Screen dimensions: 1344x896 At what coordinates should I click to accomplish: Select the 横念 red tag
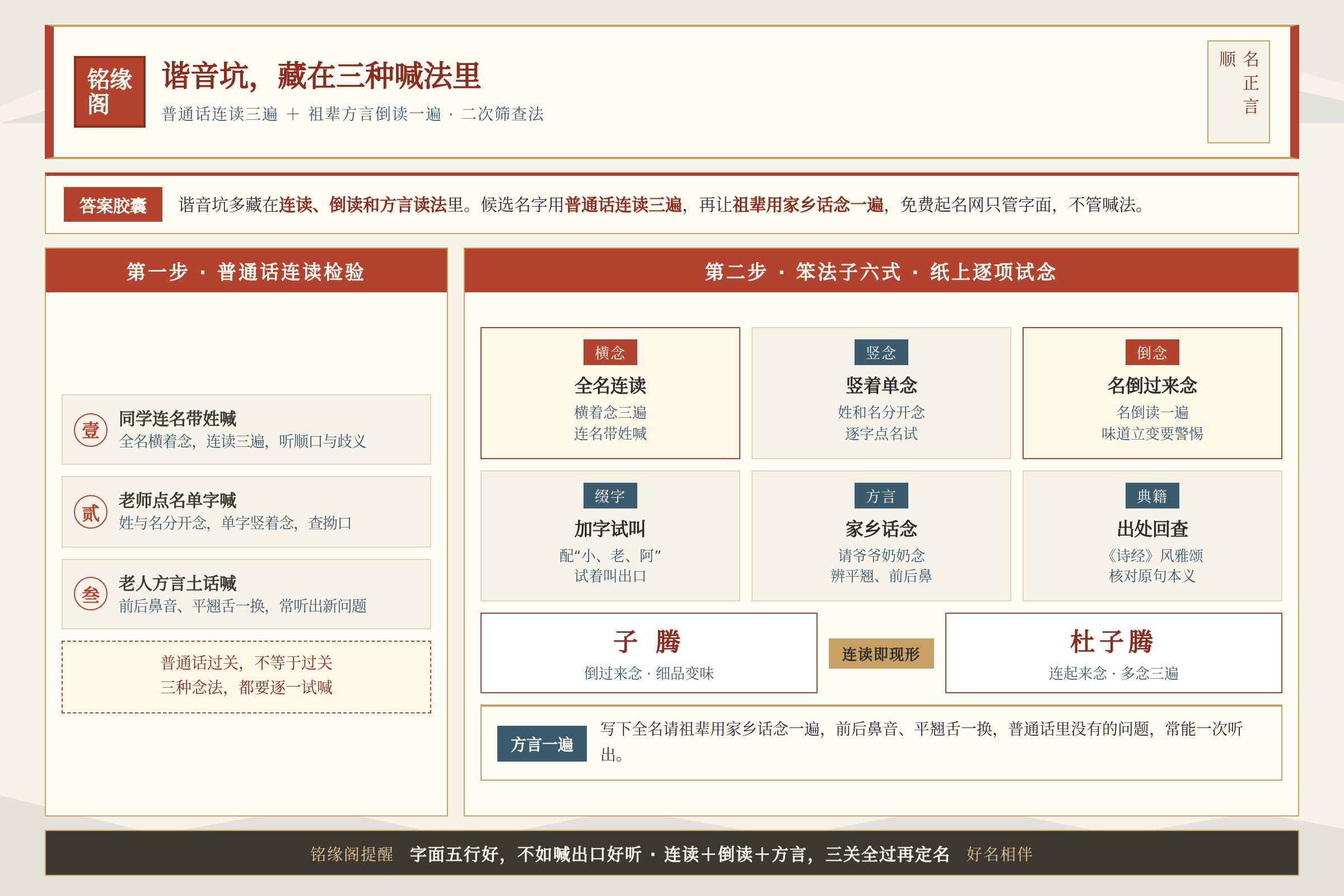coord(610,352)
